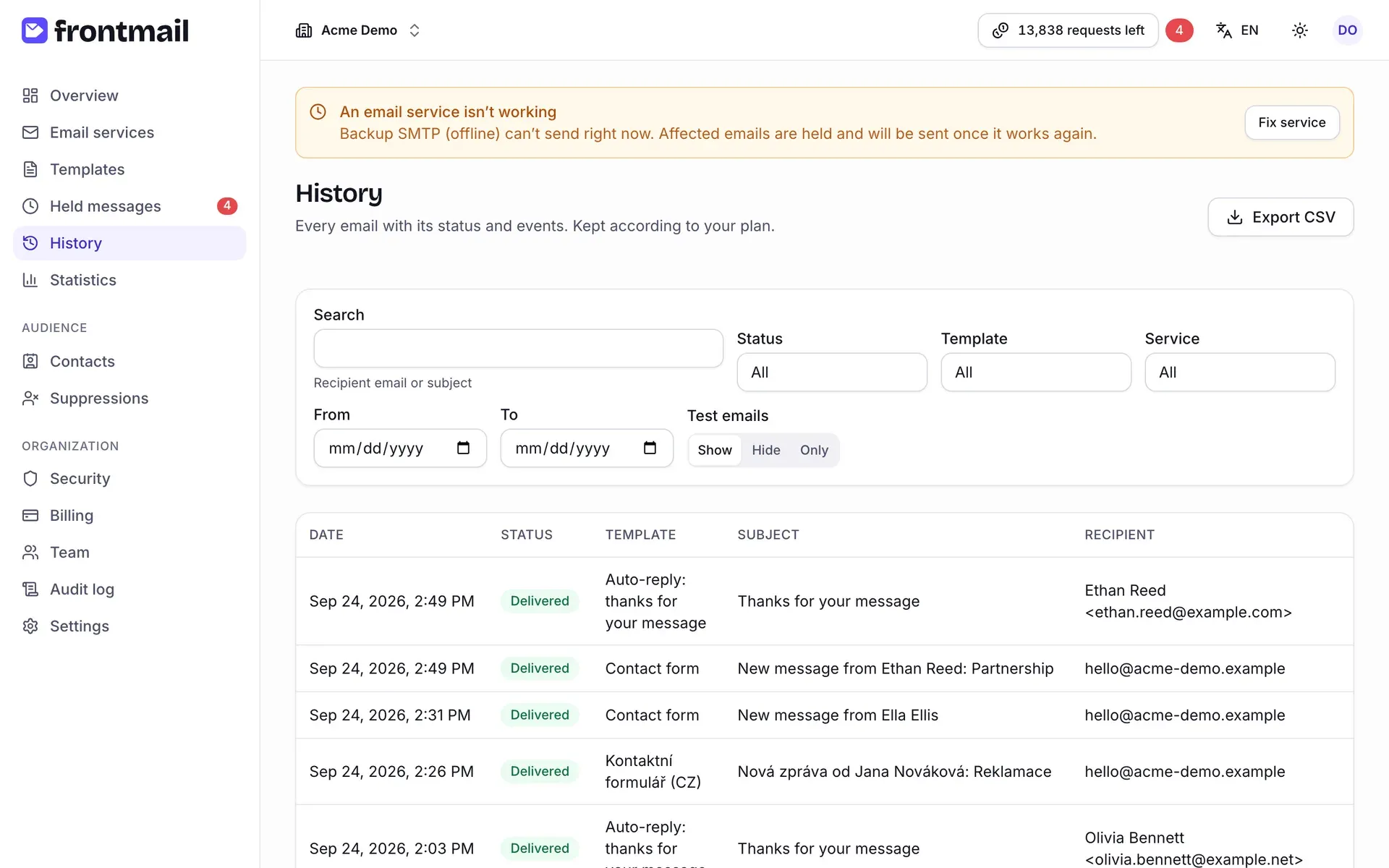Click the Held messages clock icon

pyautogui.click(x=30, y=206)
